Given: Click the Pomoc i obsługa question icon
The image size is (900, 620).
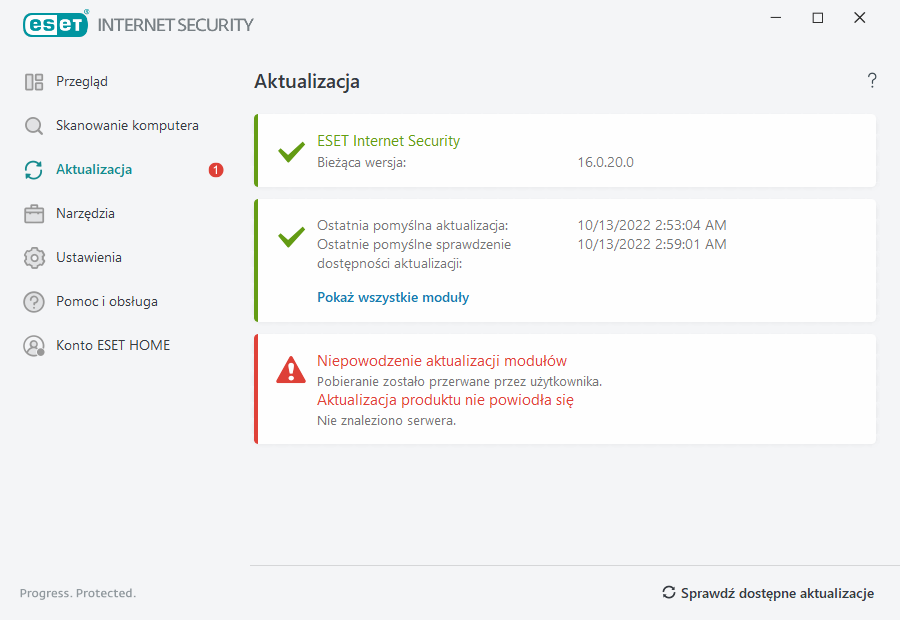Looking at the screenshot, I should [34, 302].
